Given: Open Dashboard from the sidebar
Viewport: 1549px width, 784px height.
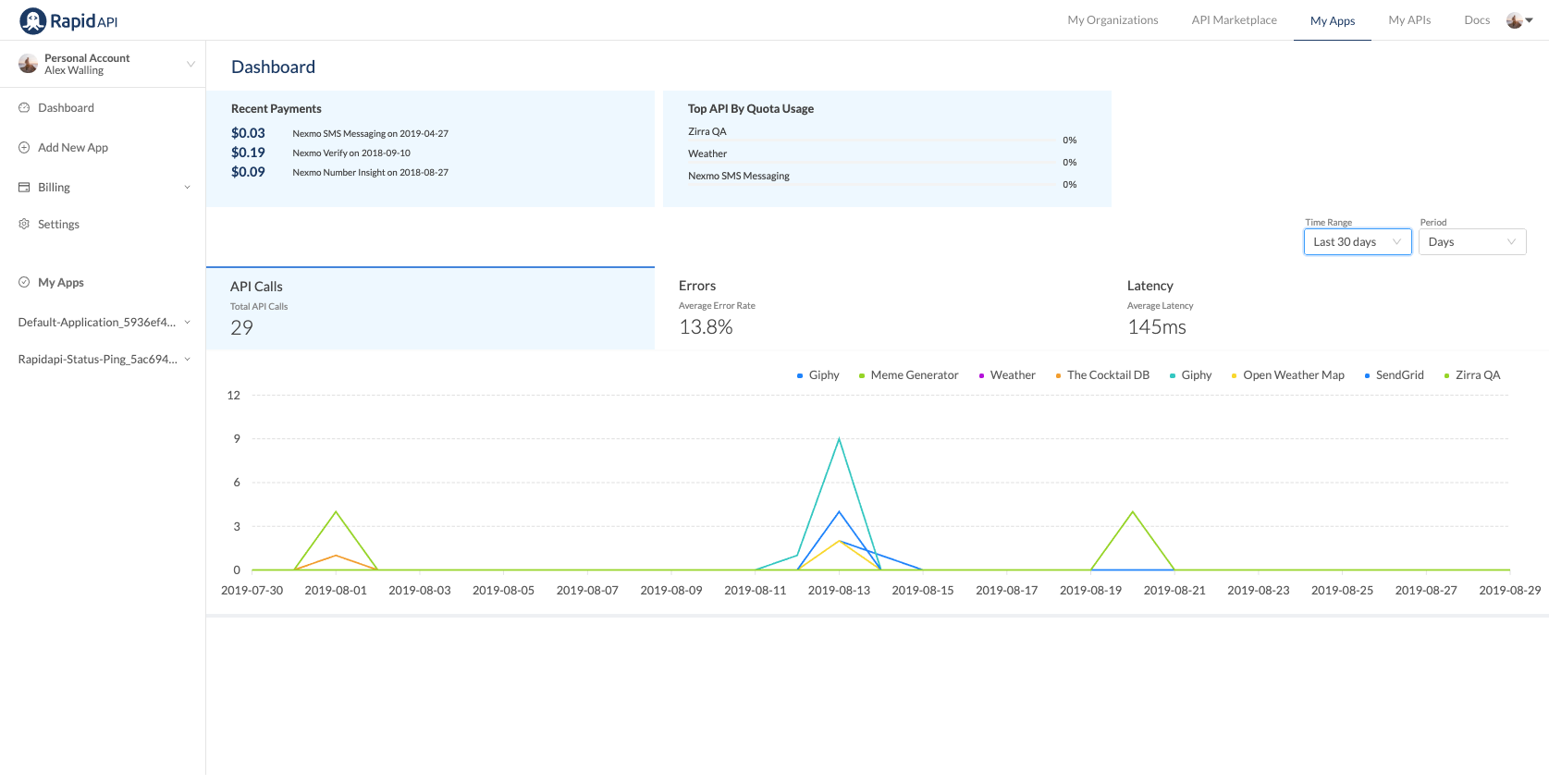Looking at the screenshot, I should (x=66, y=108).
